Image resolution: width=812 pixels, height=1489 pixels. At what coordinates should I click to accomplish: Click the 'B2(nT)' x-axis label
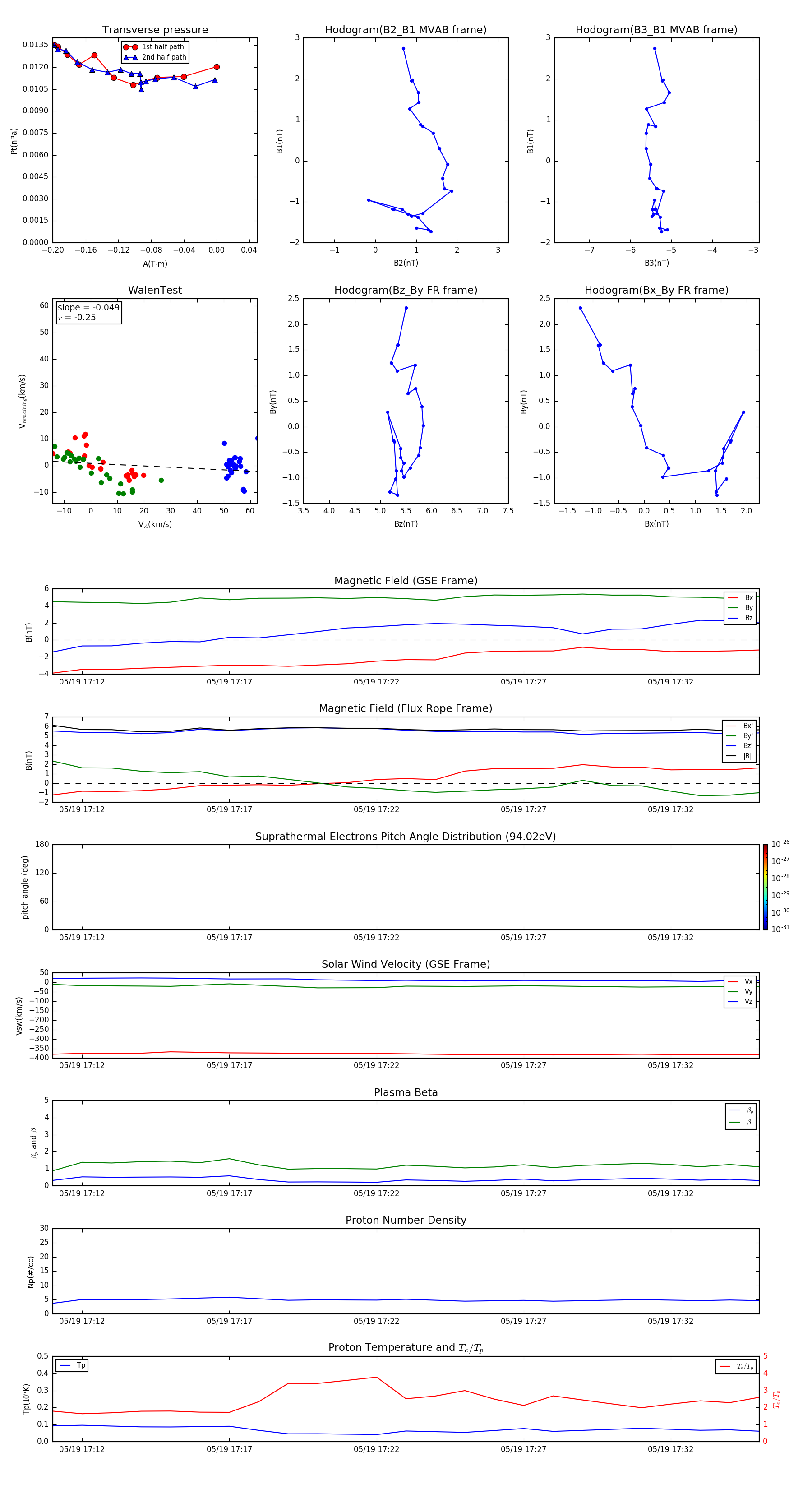tap(406, 263)
